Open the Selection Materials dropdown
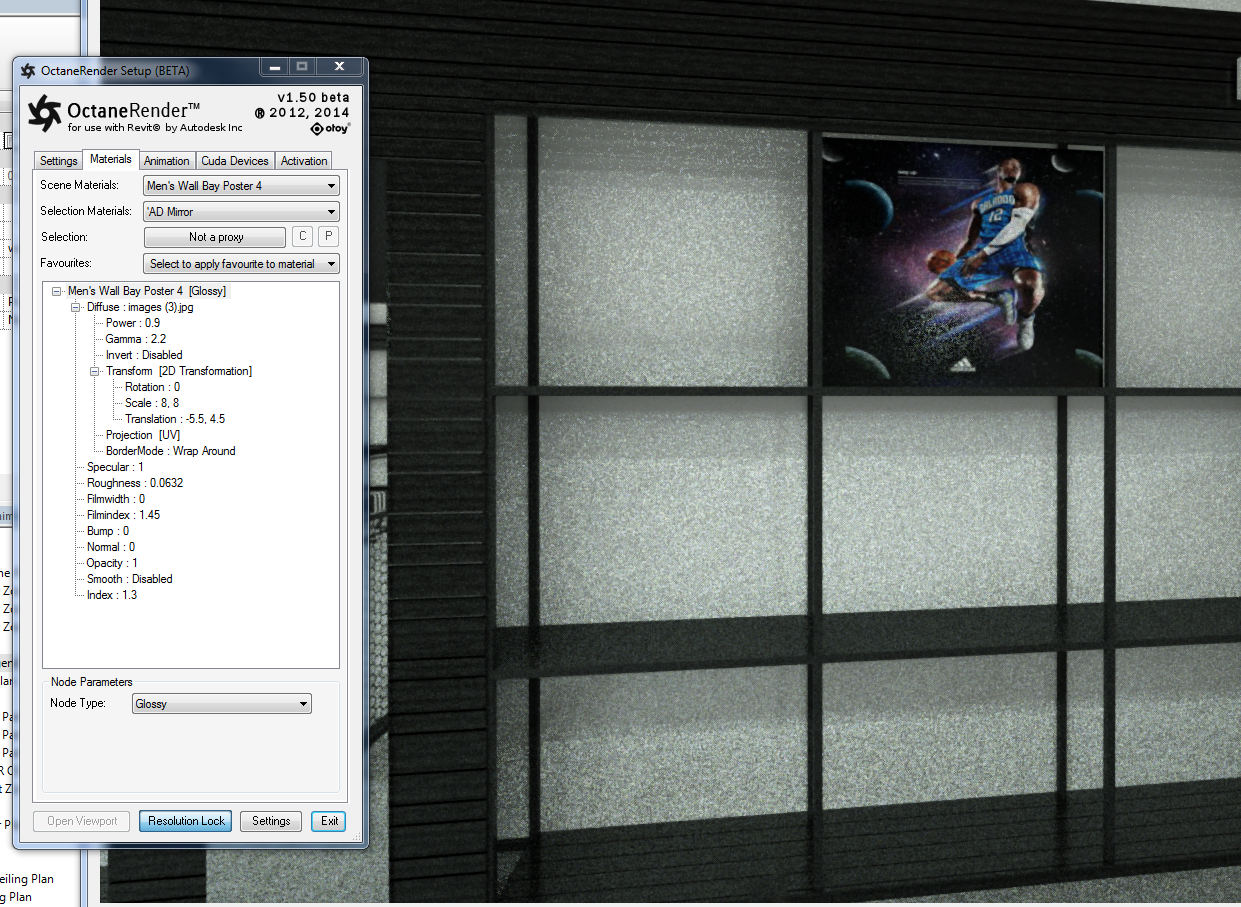The height and width of the screenshot is (907, 1241). click(241, 212)
